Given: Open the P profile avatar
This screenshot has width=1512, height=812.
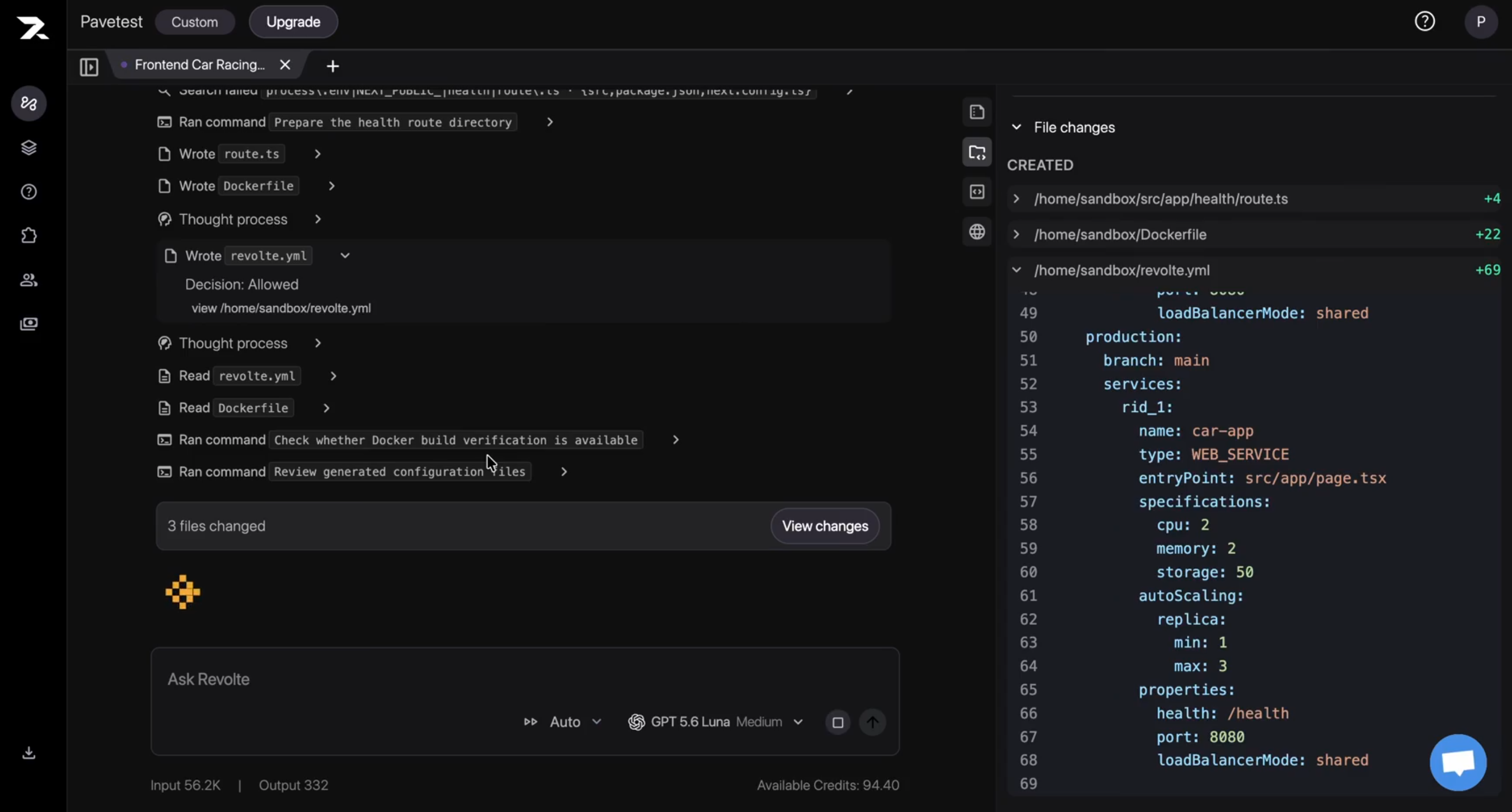Looking at the screenshot, I should (x=1481, y=22).
